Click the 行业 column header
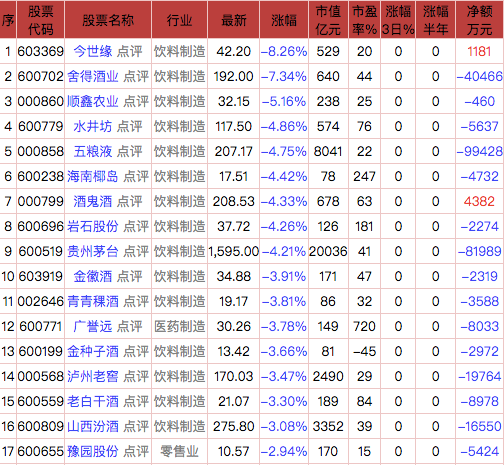 point(179,20)
